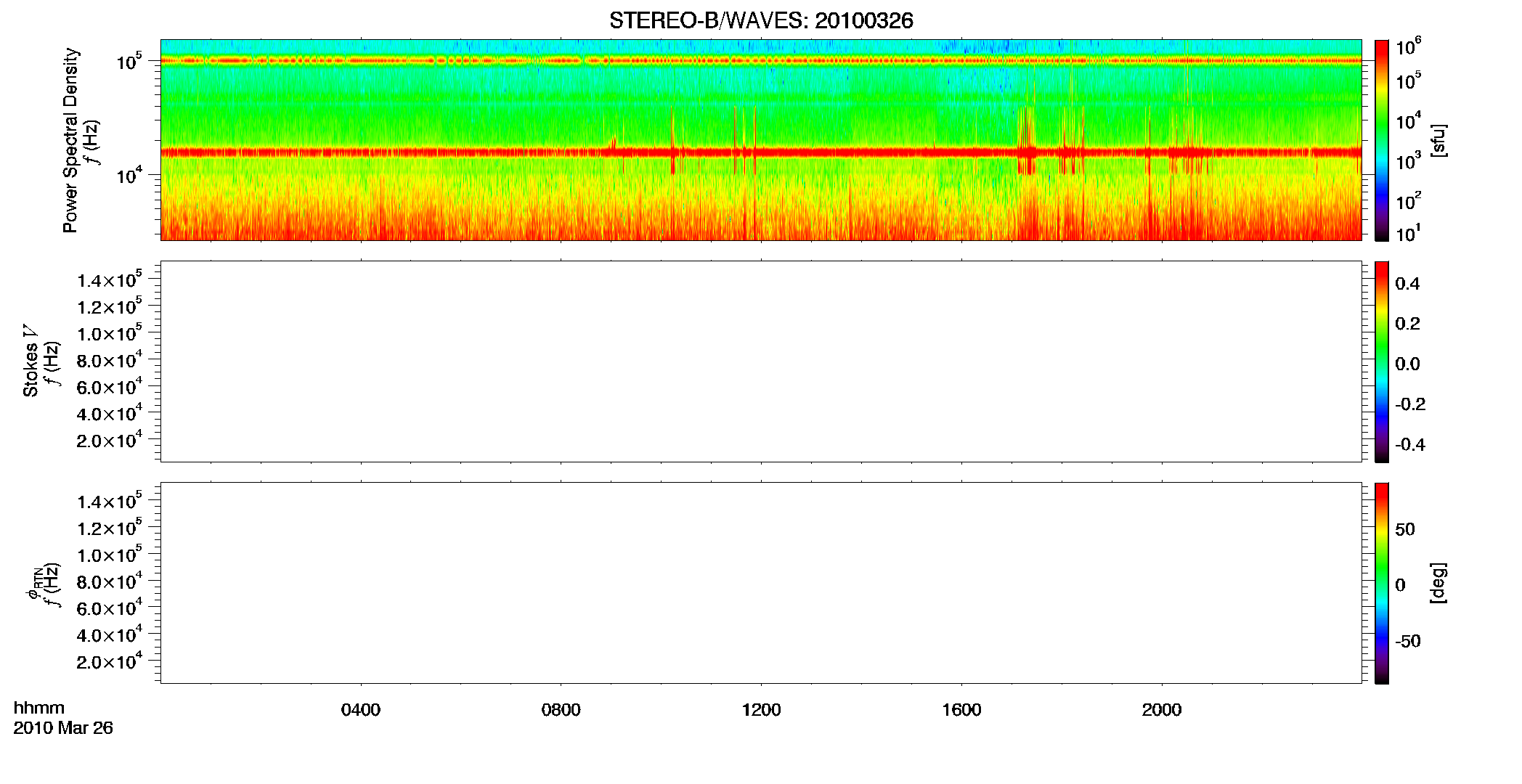The height and width of the screenshot is (784, 1522).
Task: Click the 0 tick on the deg color bar
Action: 1401,585
